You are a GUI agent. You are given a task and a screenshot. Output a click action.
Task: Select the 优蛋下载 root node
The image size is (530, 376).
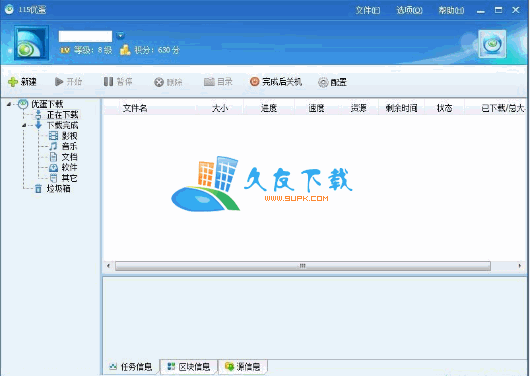tap(47, 104)
